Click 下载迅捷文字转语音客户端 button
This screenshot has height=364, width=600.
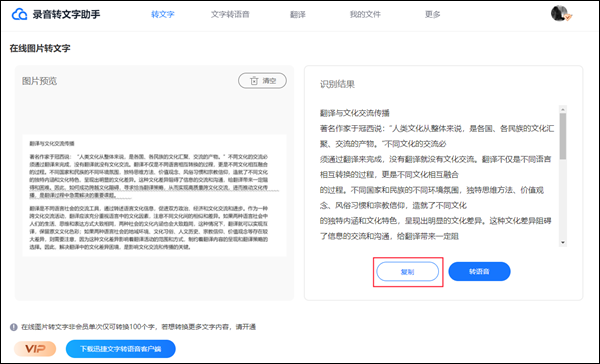(x=121, y=349)
